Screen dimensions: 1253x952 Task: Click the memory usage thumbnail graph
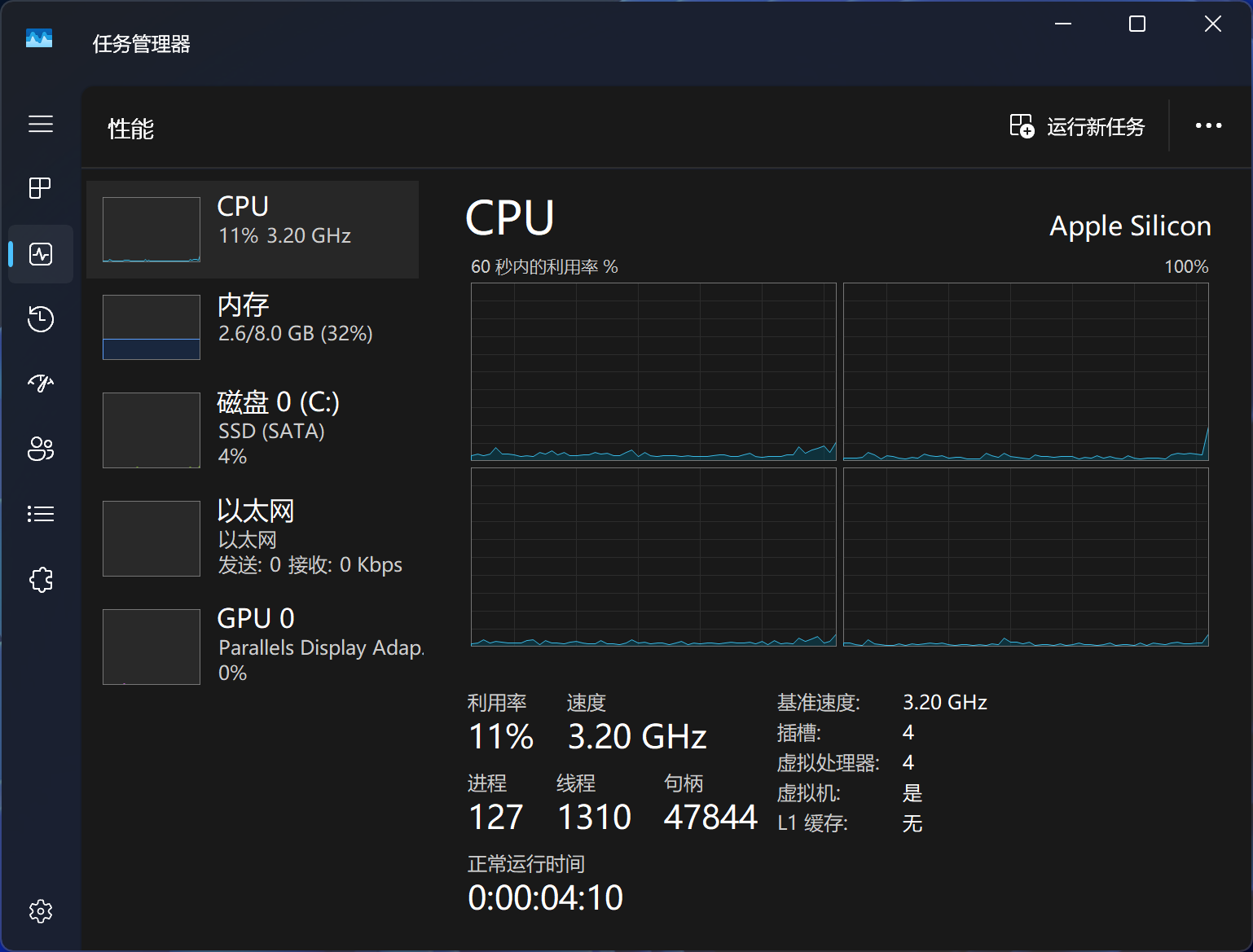point(152,327)
